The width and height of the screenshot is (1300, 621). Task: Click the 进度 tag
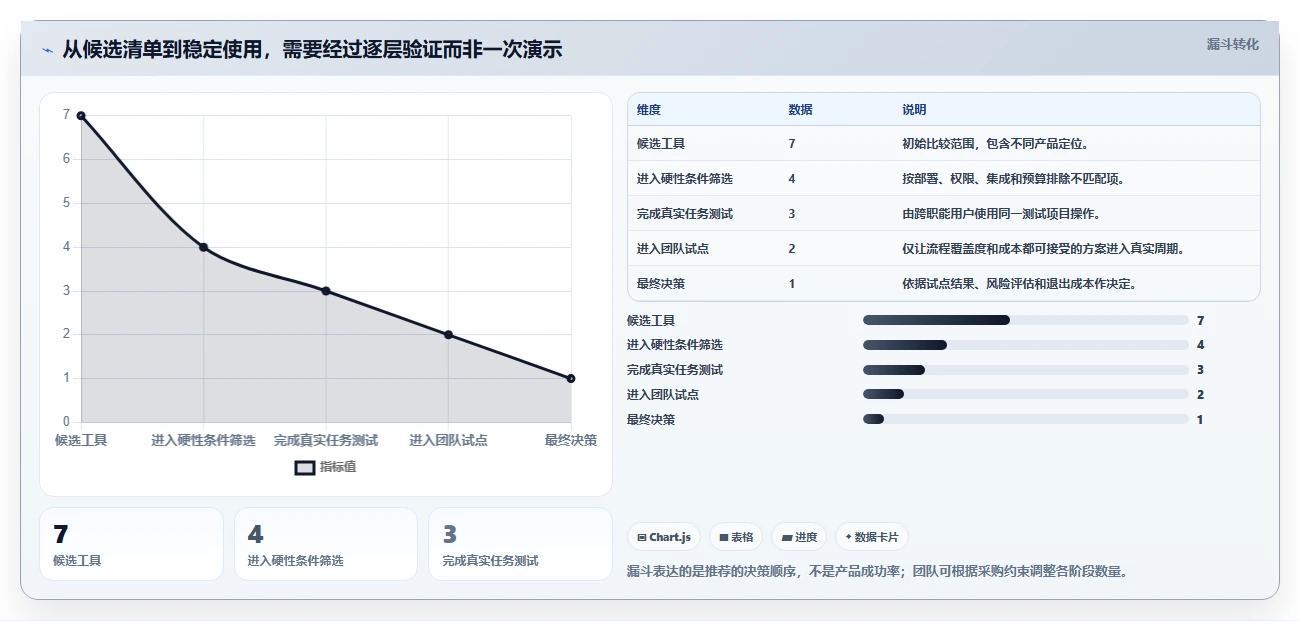[799, 537]
